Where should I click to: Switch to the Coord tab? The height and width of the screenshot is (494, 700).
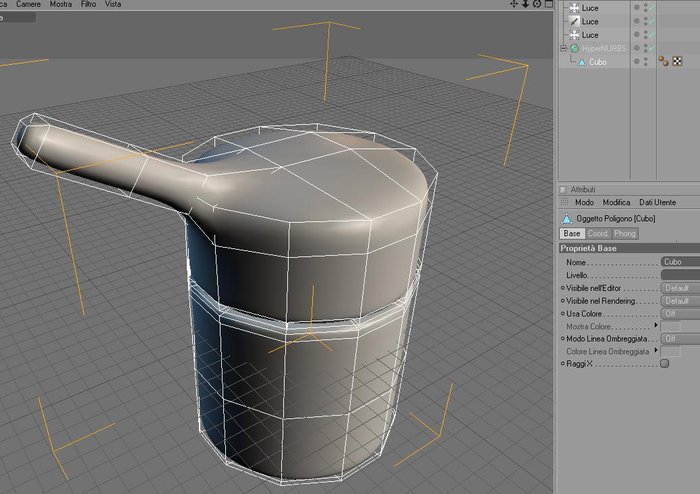597,233
